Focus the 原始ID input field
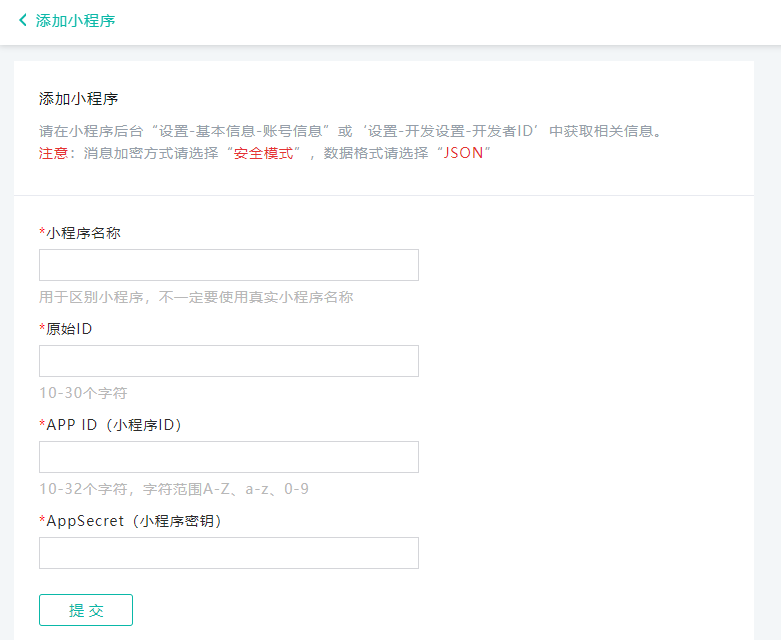Viewport: 781px width, 640px height. tap(228, 361)
